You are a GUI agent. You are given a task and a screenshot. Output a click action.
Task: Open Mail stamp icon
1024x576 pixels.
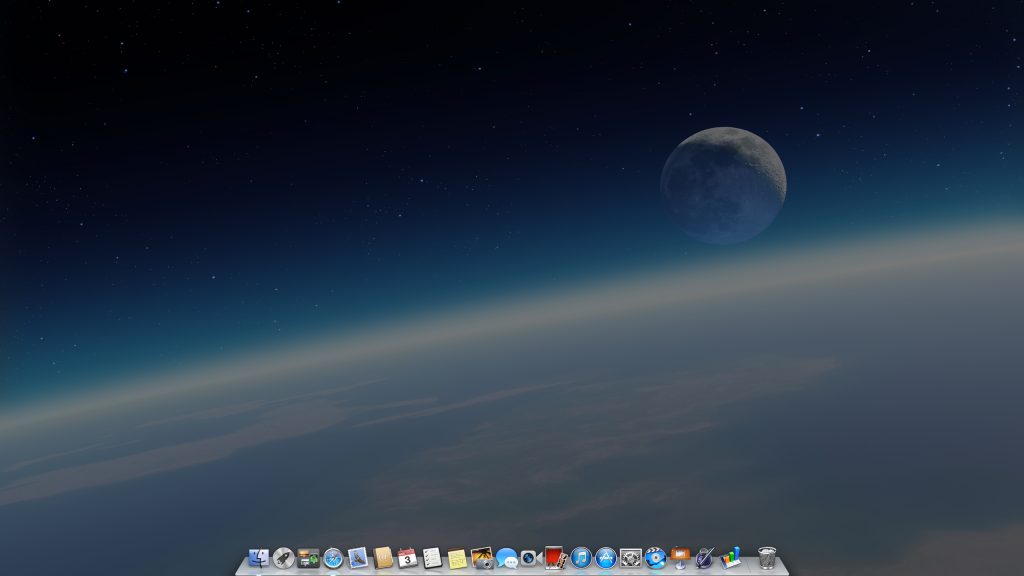tap(358, 558)
